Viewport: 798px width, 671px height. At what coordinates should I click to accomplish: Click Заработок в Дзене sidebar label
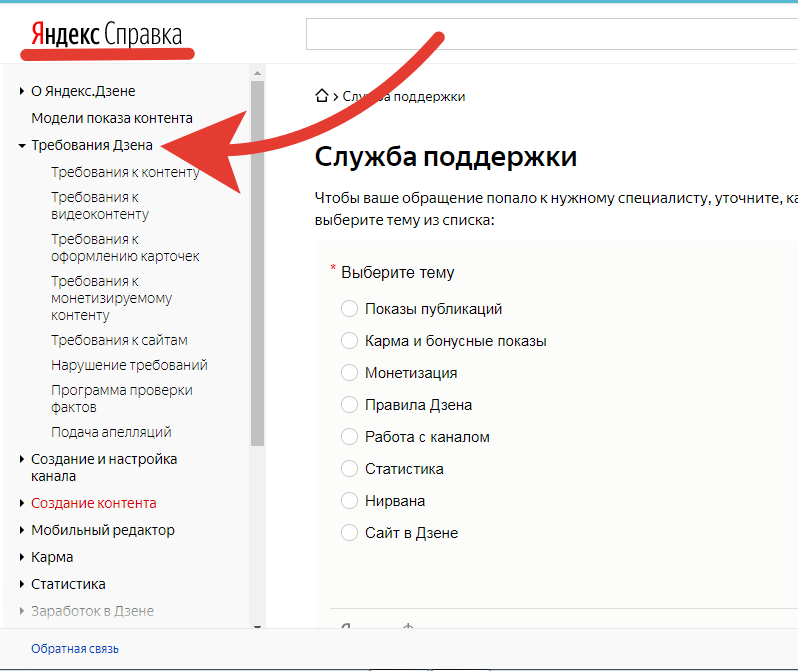point(92,611)
